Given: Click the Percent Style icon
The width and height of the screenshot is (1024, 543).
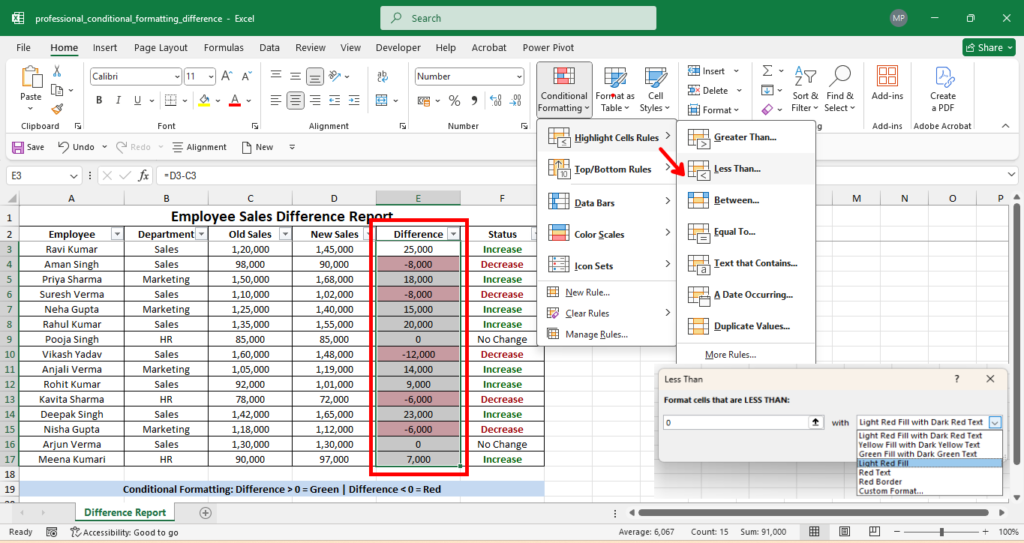Looking at the screenshot, I should coord(455,100).
